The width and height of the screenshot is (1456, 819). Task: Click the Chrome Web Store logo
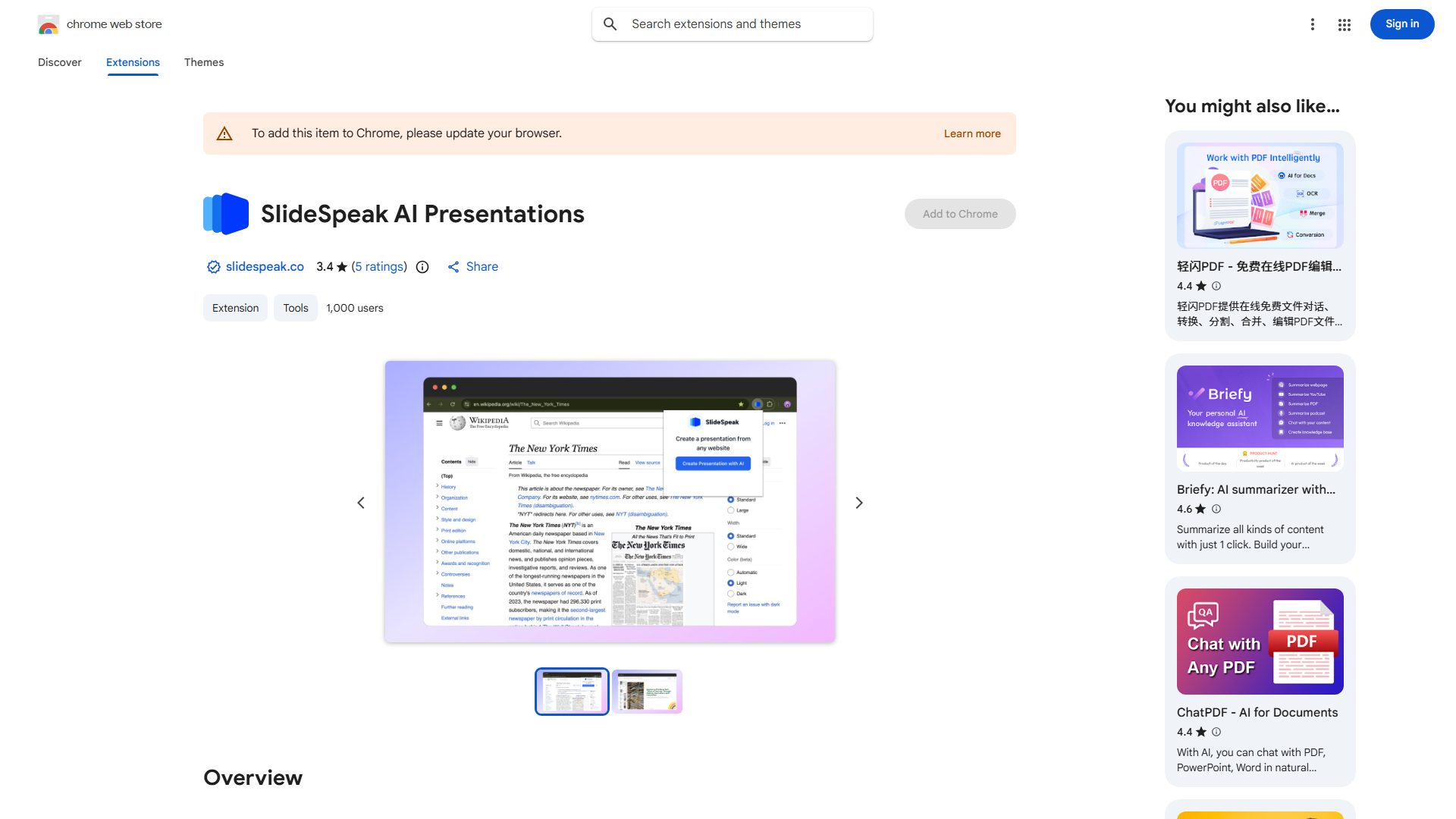[49, 24]
